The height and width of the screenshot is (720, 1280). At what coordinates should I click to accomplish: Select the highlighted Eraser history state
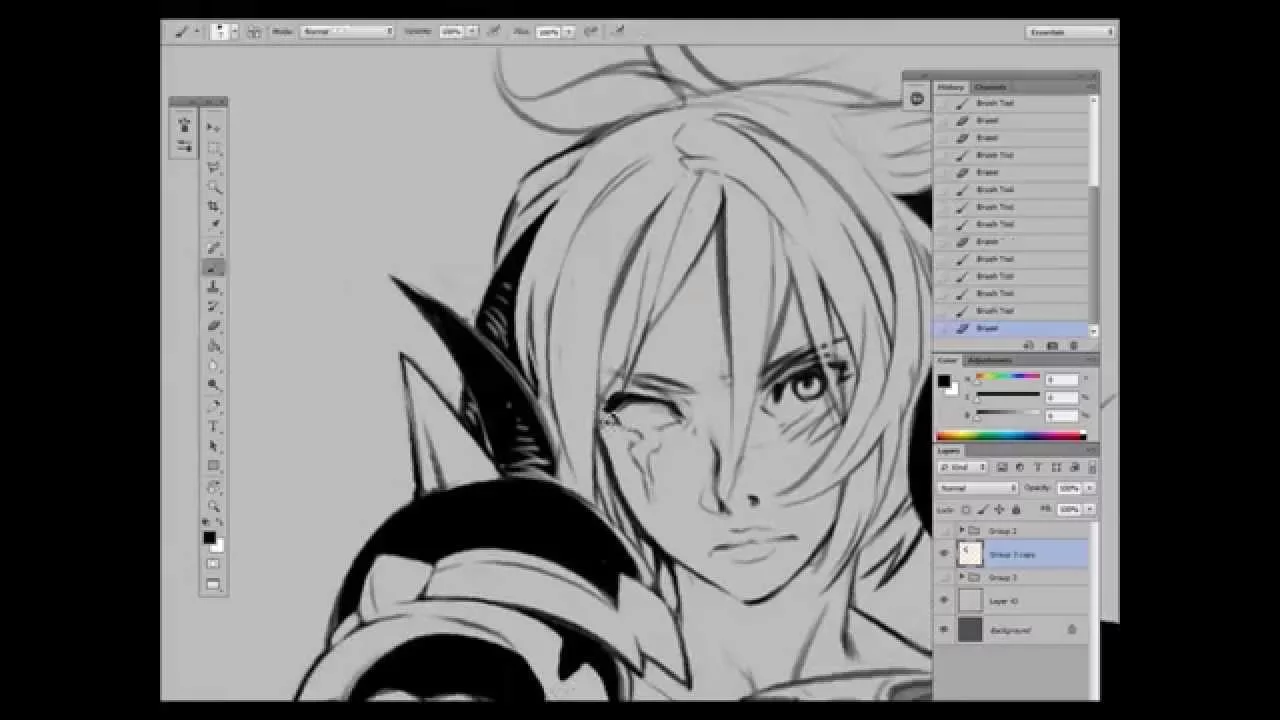click(1010, 328)
